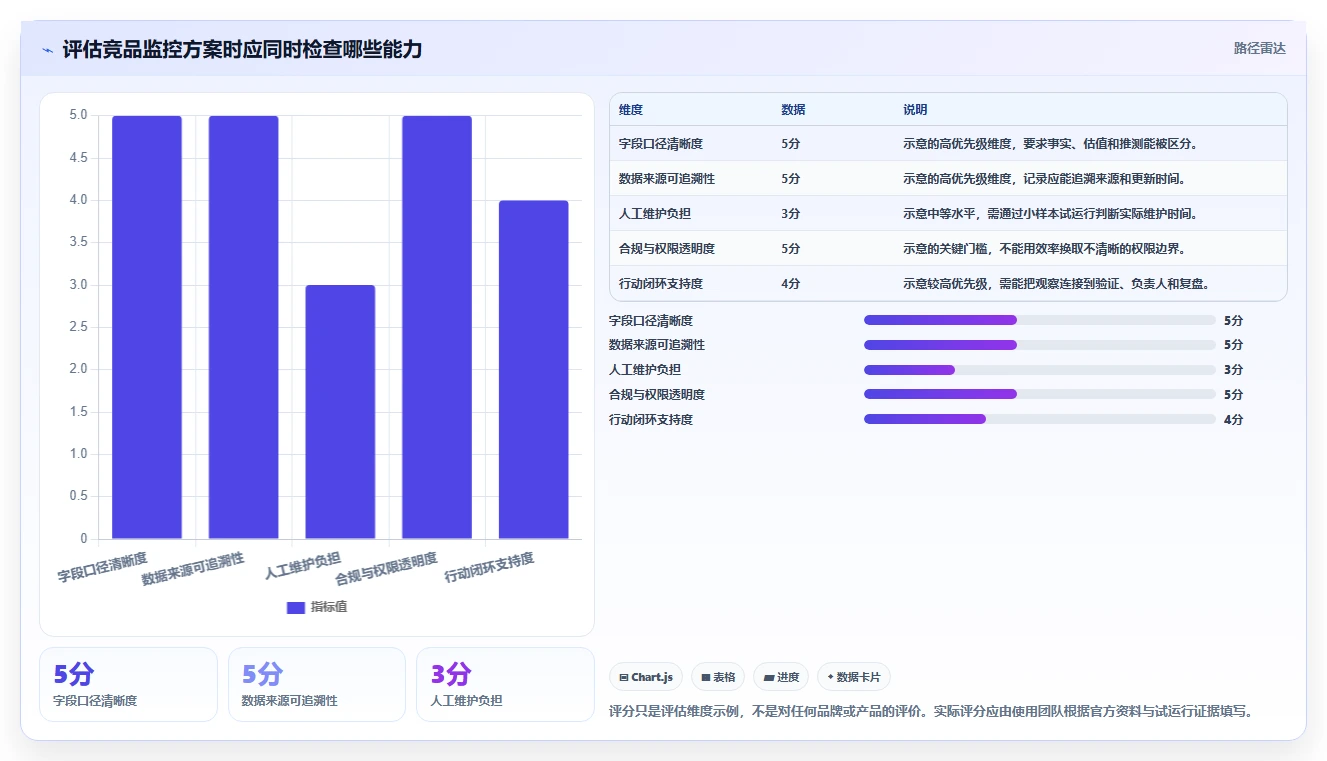Click the 3分 value in 人工维护负担 table row
1327x761 pixels.
click(x=791, y=214)
